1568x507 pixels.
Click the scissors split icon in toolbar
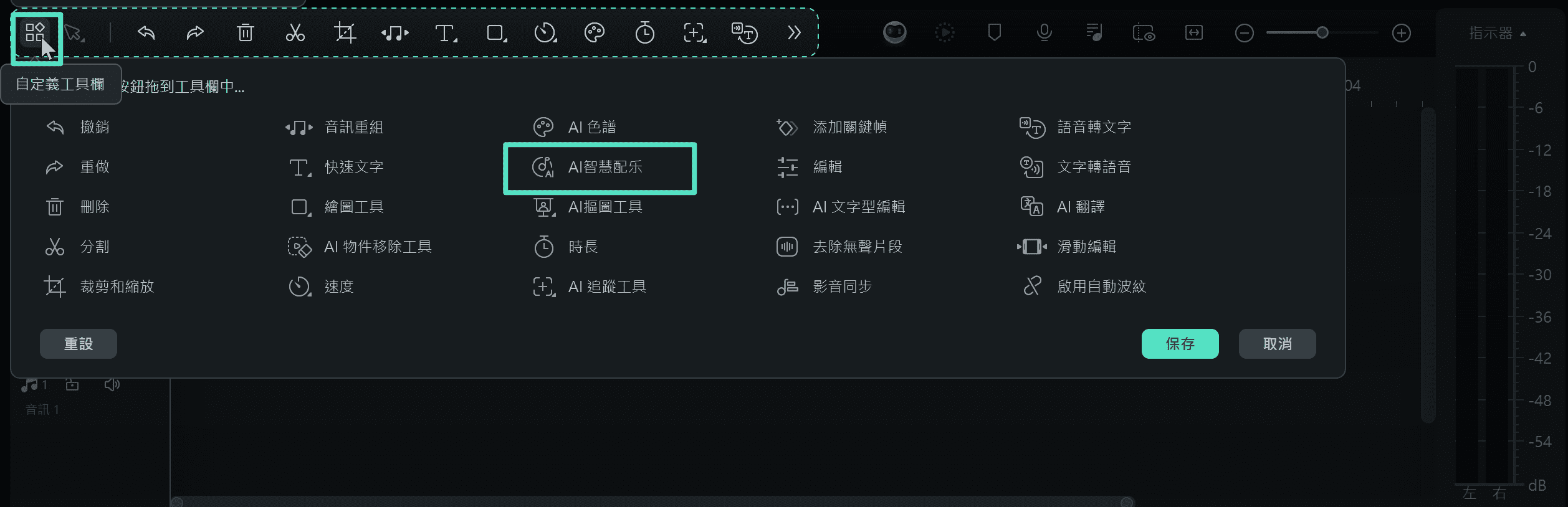(x=295, y=32)
